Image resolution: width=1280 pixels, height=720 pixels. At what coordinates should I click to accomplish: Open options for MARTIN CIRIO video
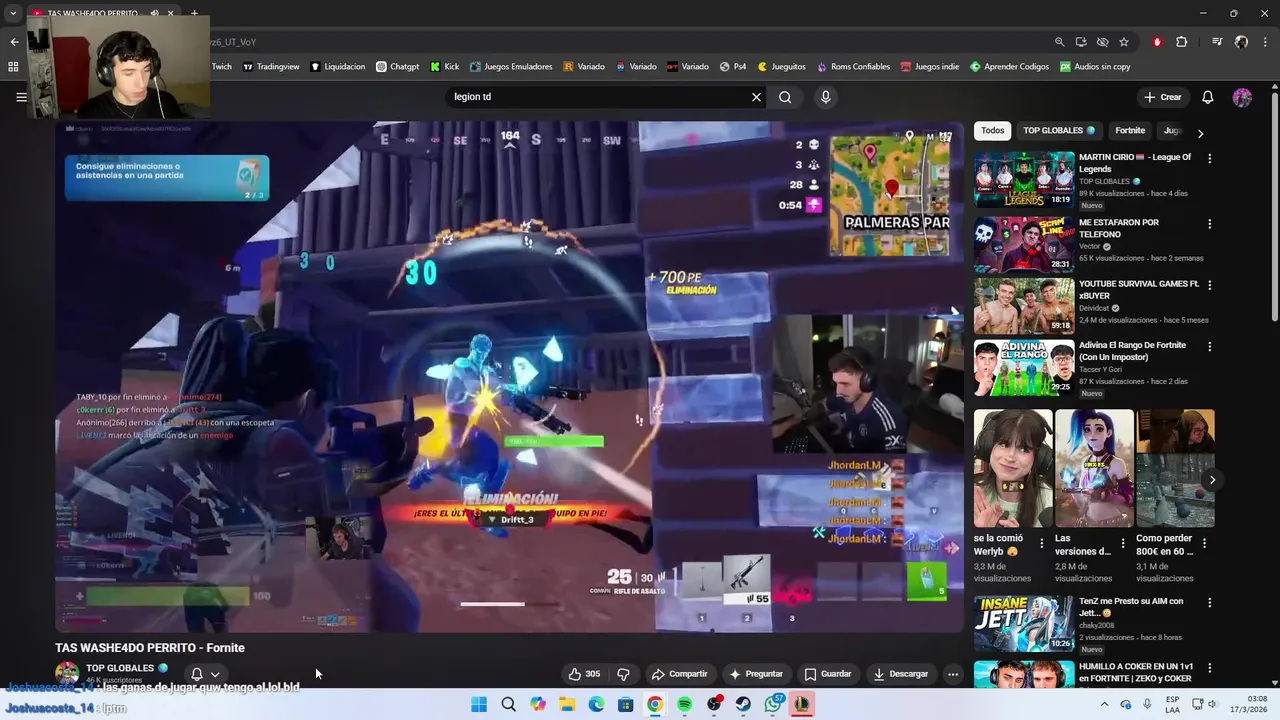coord(1209,158)
